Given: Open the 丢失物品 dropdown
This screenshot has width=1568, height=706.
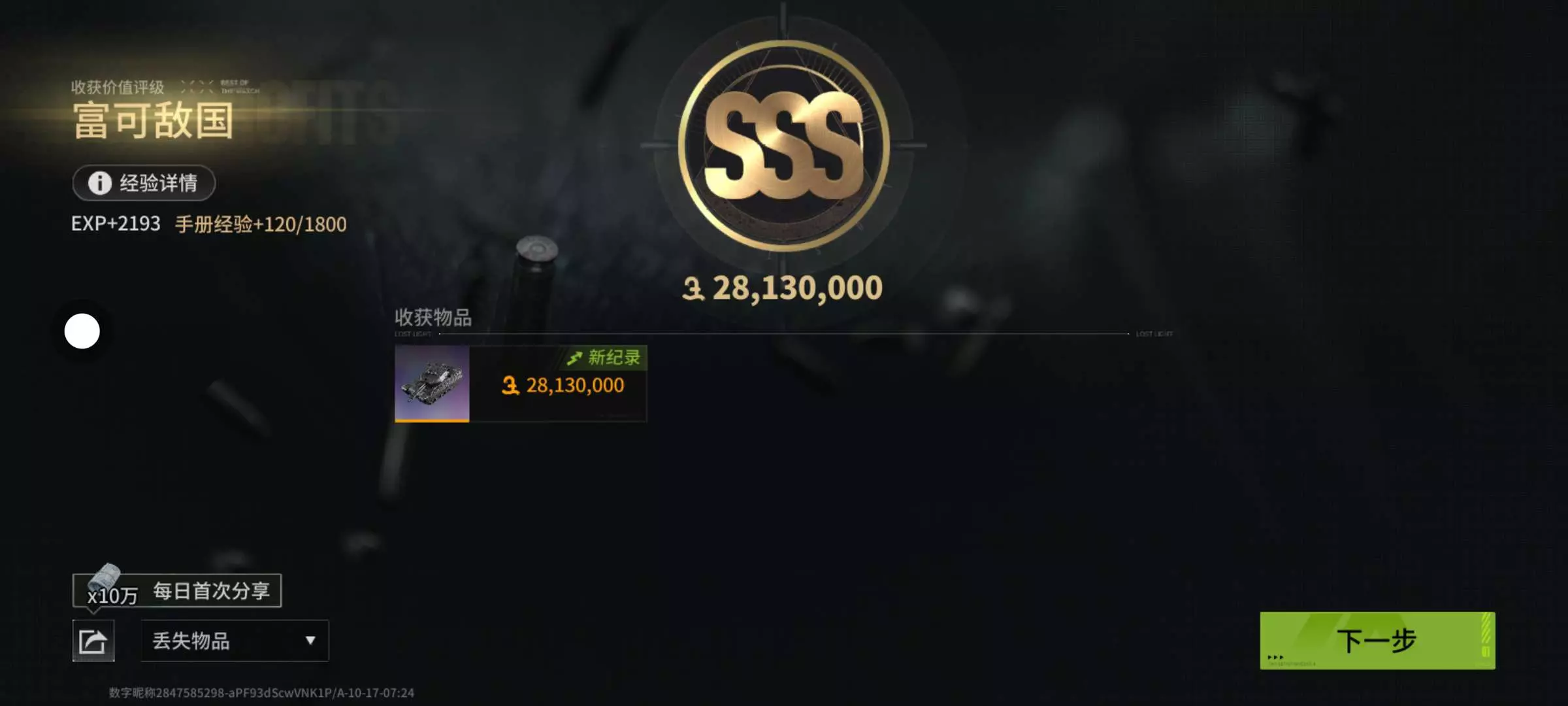Looking at the screenshot, I should (235, 641).
